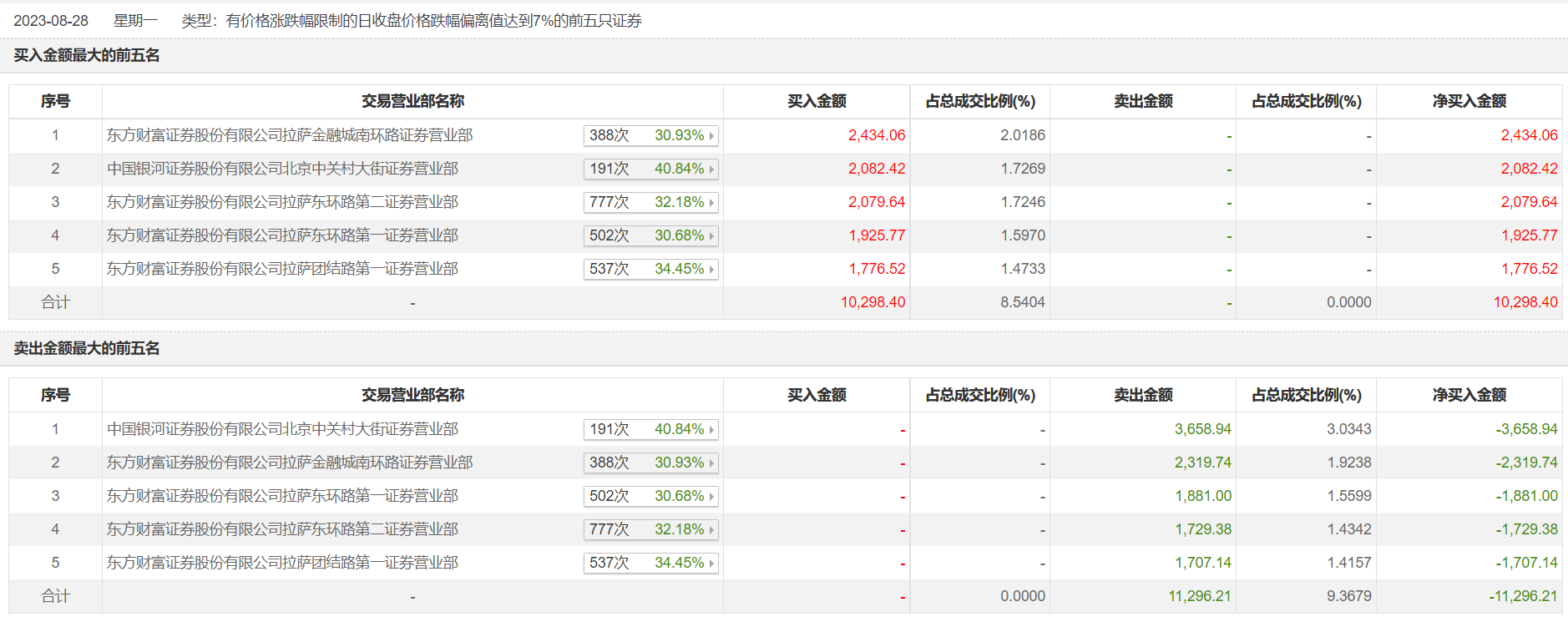1568x622 pixels.
Task: Click the 卖出金额 header in the sell table
Action: [x=1143, y=395]
